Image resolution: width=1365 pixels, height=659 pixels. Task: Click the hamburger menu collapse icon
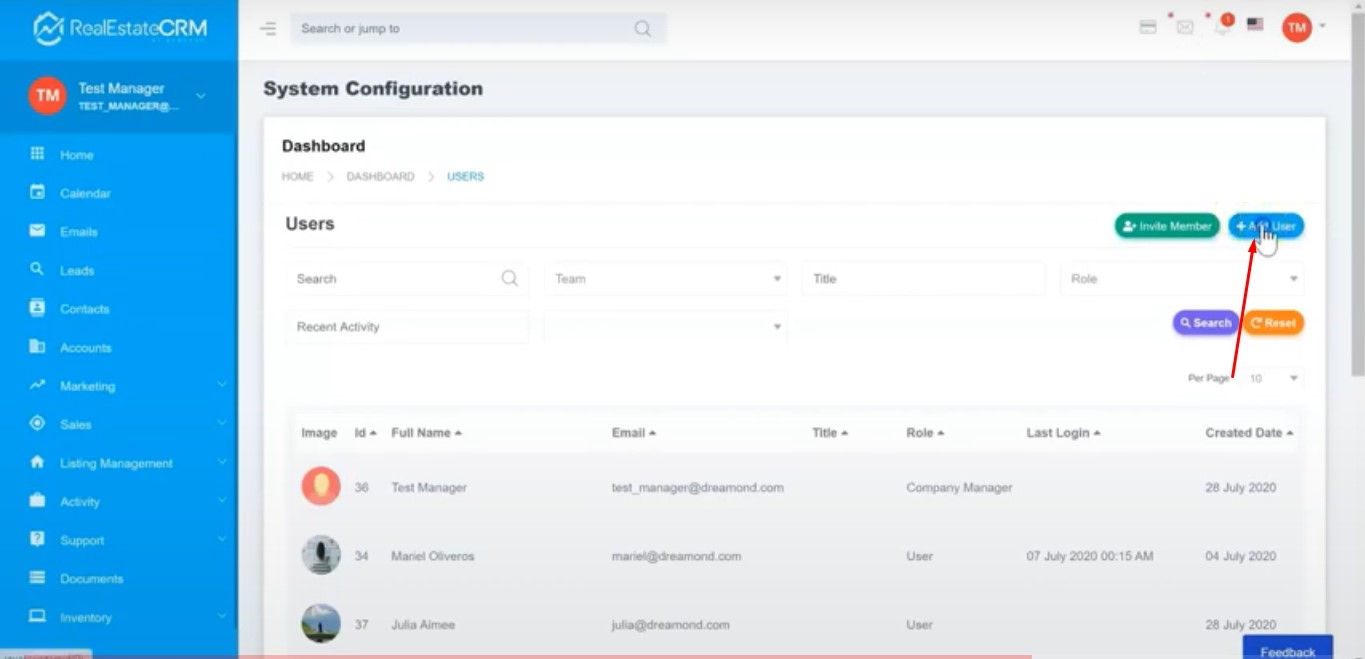click(268, 29)
